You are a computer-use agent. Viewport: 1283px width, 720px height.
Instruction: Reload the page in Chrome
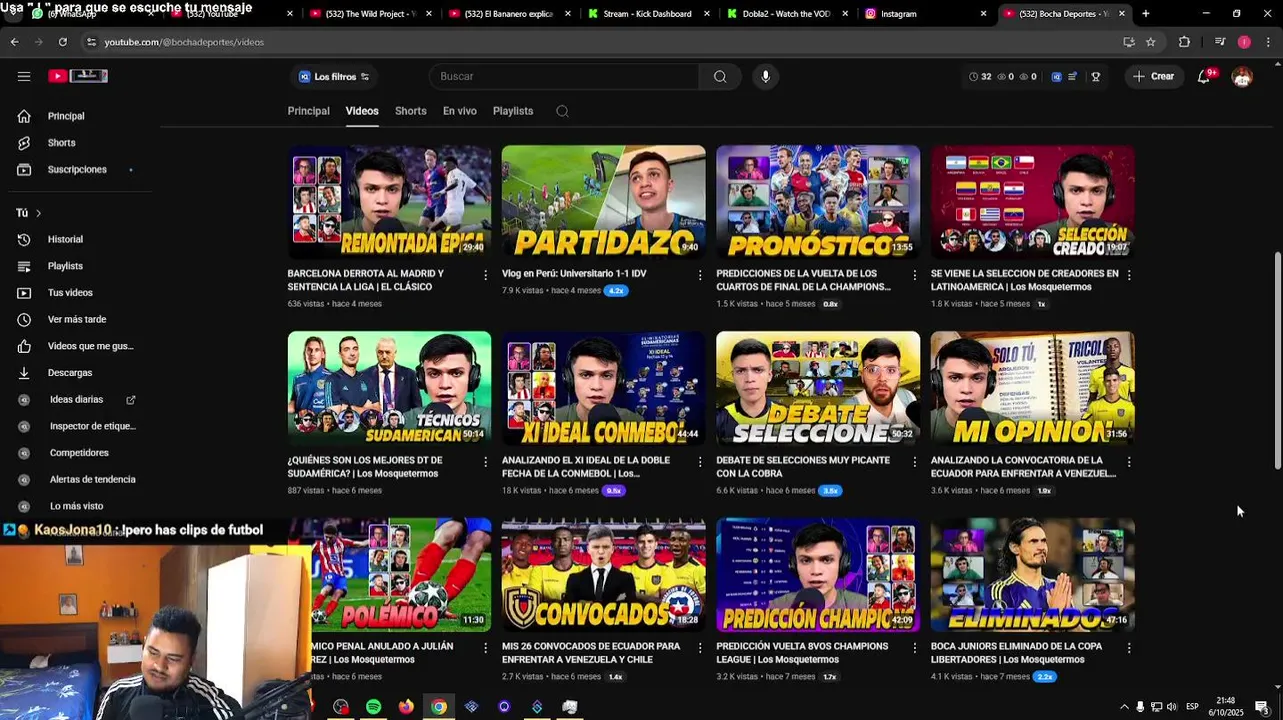click(62, 42)
